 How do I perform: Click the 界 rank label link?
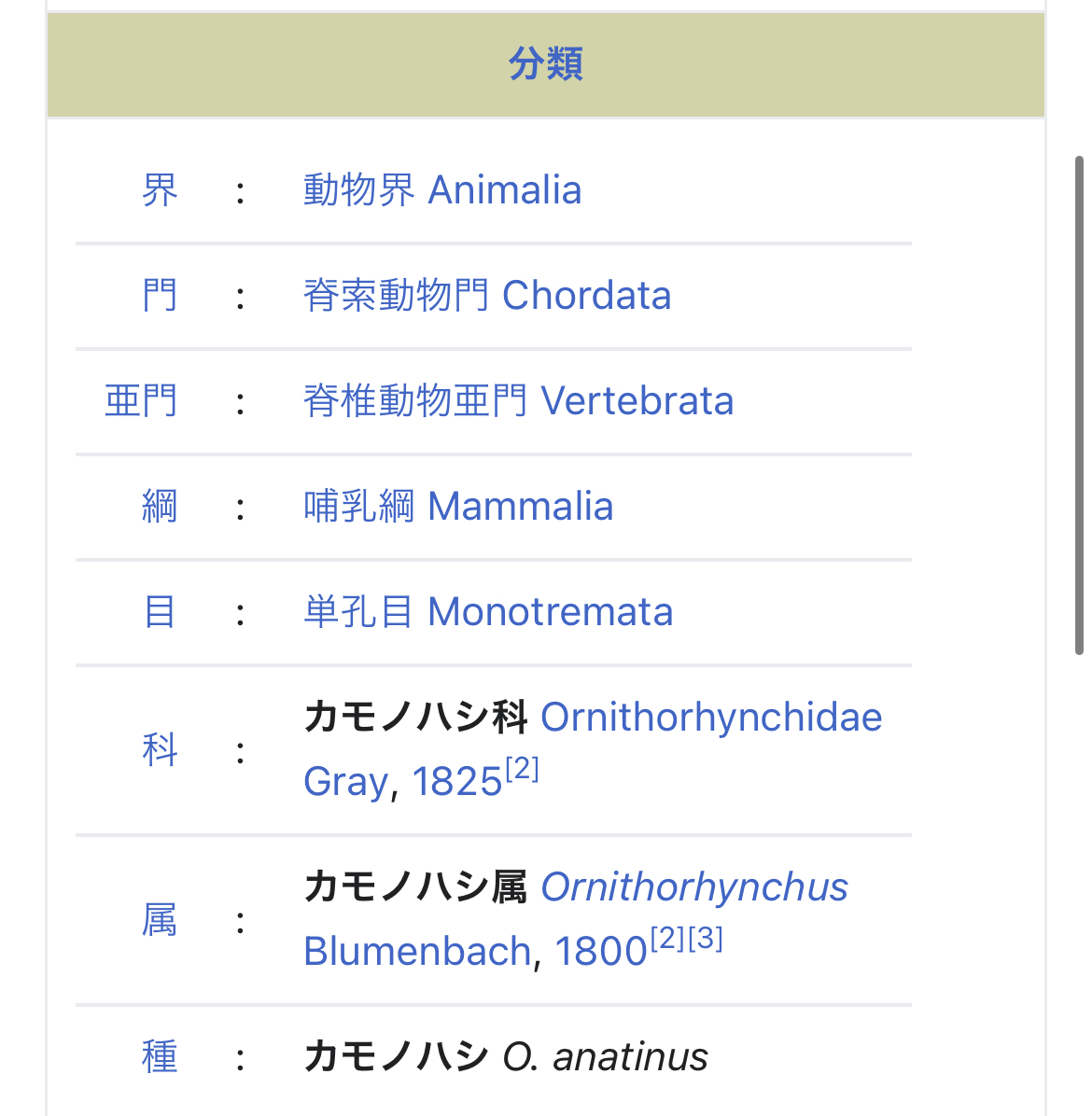click(160, 190)
